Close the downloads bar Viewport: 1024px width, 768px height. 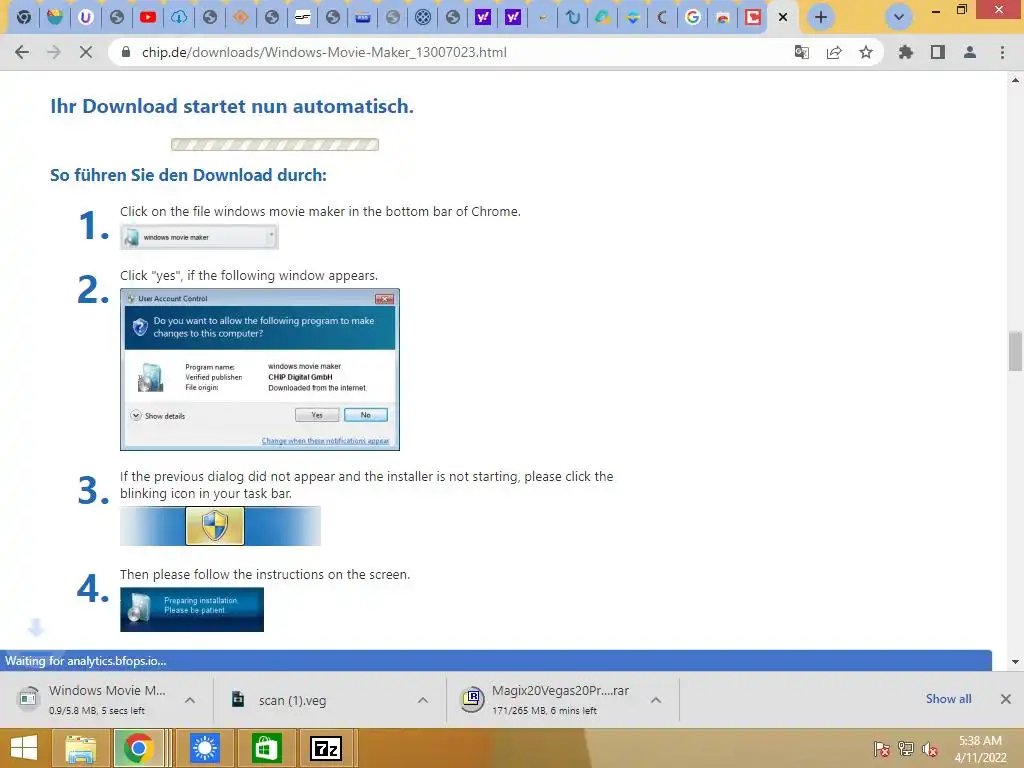pos(1006,699)
